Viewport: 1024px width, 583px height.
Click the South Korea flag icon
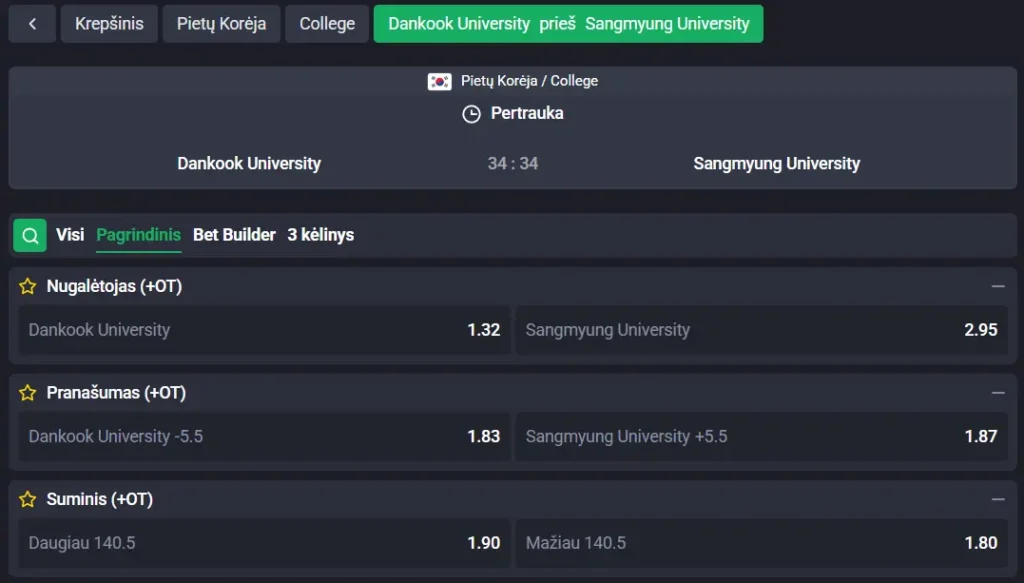click(x=440, y=82)
